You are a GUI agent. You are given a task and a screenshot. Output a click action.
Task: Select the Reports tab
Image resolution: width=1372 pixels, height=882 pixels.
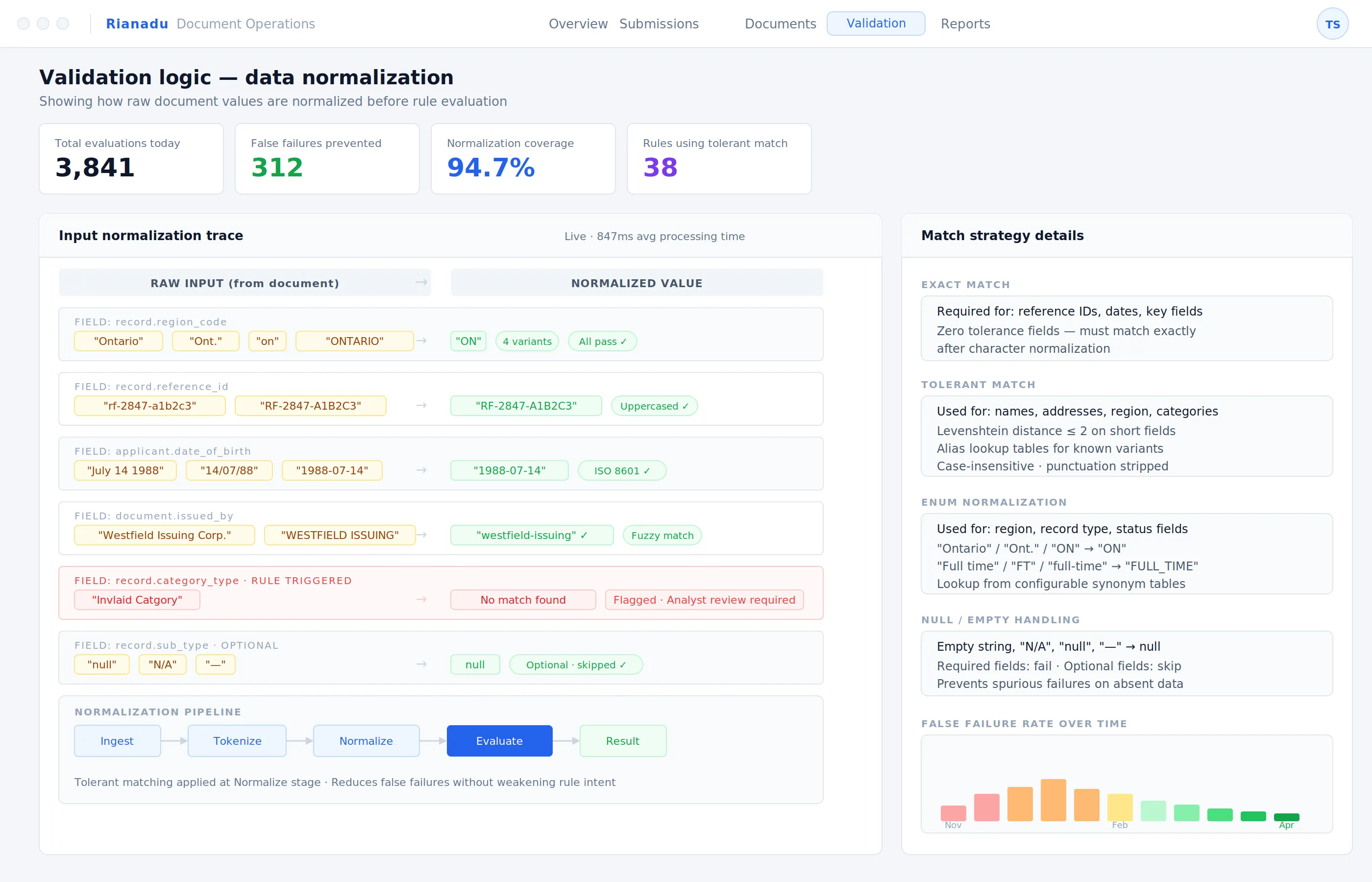click(965, 24)
